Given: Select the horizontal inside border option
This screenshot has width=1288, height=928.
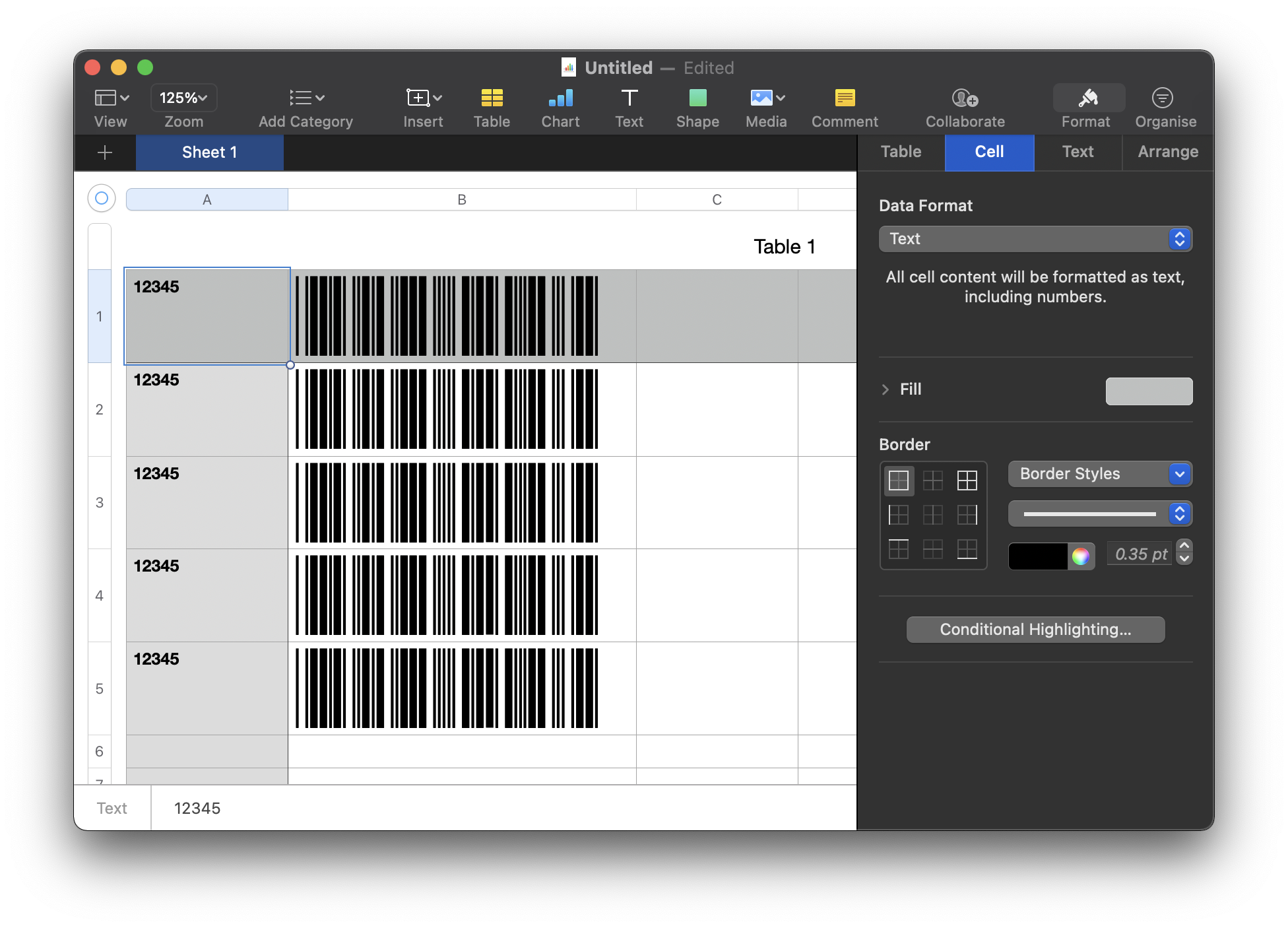Looking at the screenshot, I should 933,549.
